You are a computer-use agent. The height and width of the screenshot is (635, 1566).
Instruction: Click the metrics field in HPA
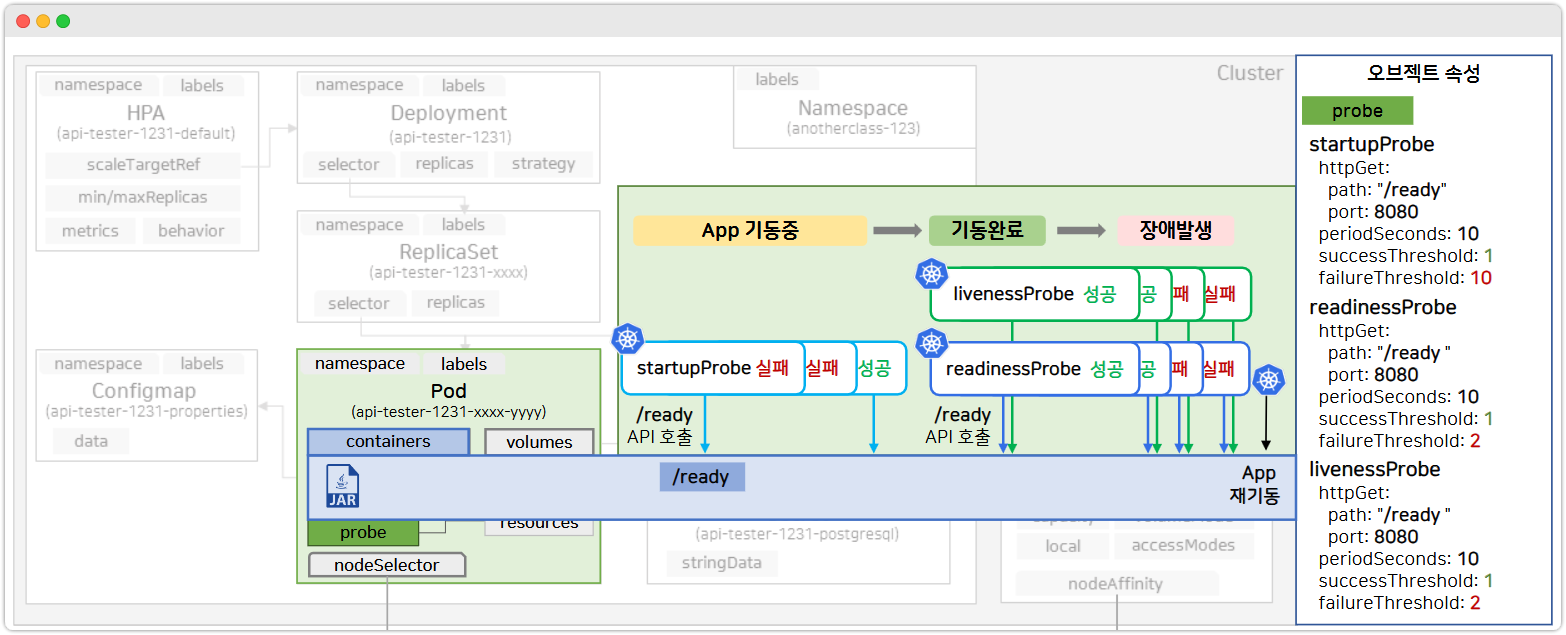tap(90, 231)
